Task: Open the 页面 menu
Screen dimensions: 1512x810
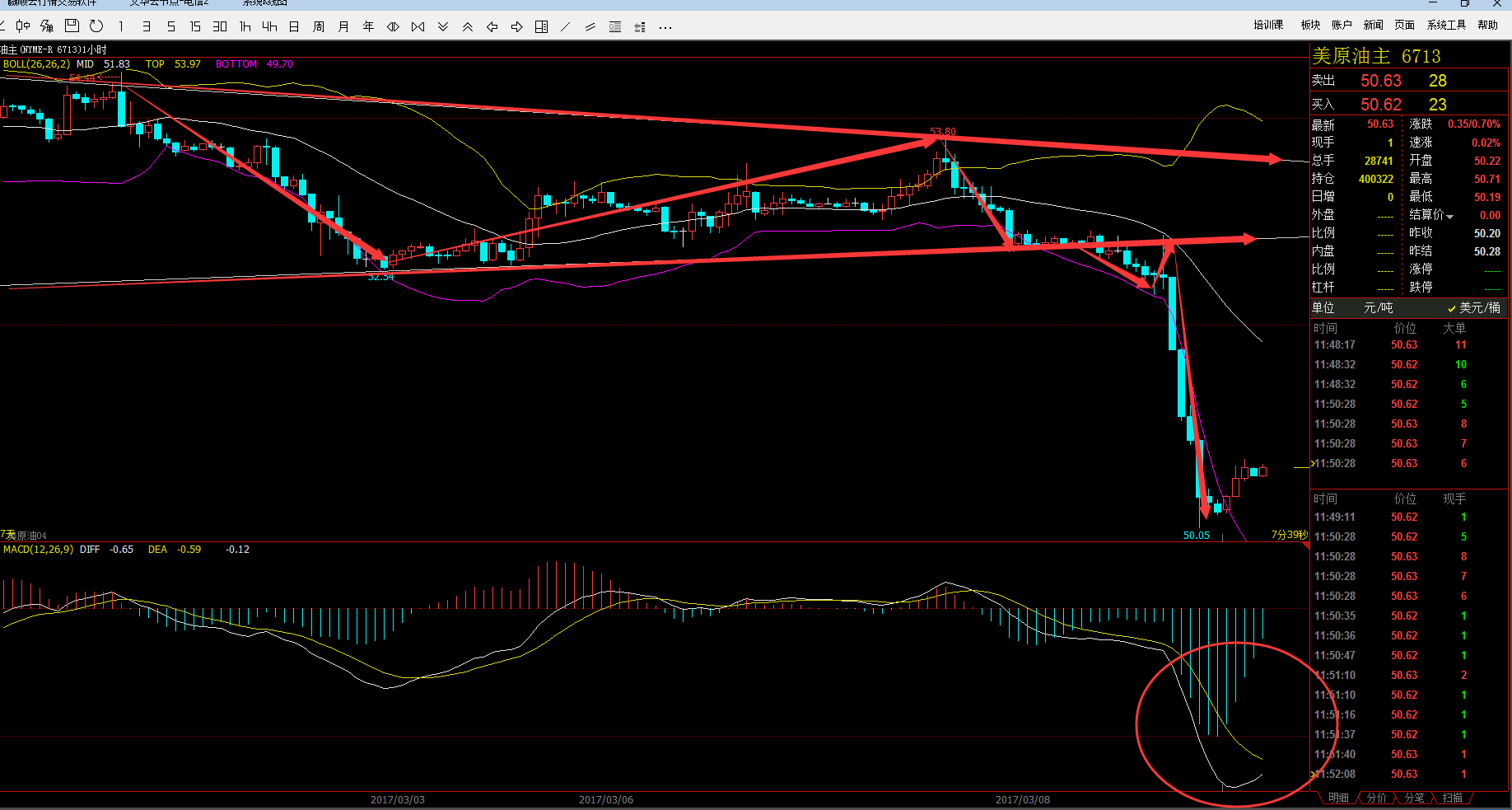Action: pyautogui.click(x=1404, y=25)
